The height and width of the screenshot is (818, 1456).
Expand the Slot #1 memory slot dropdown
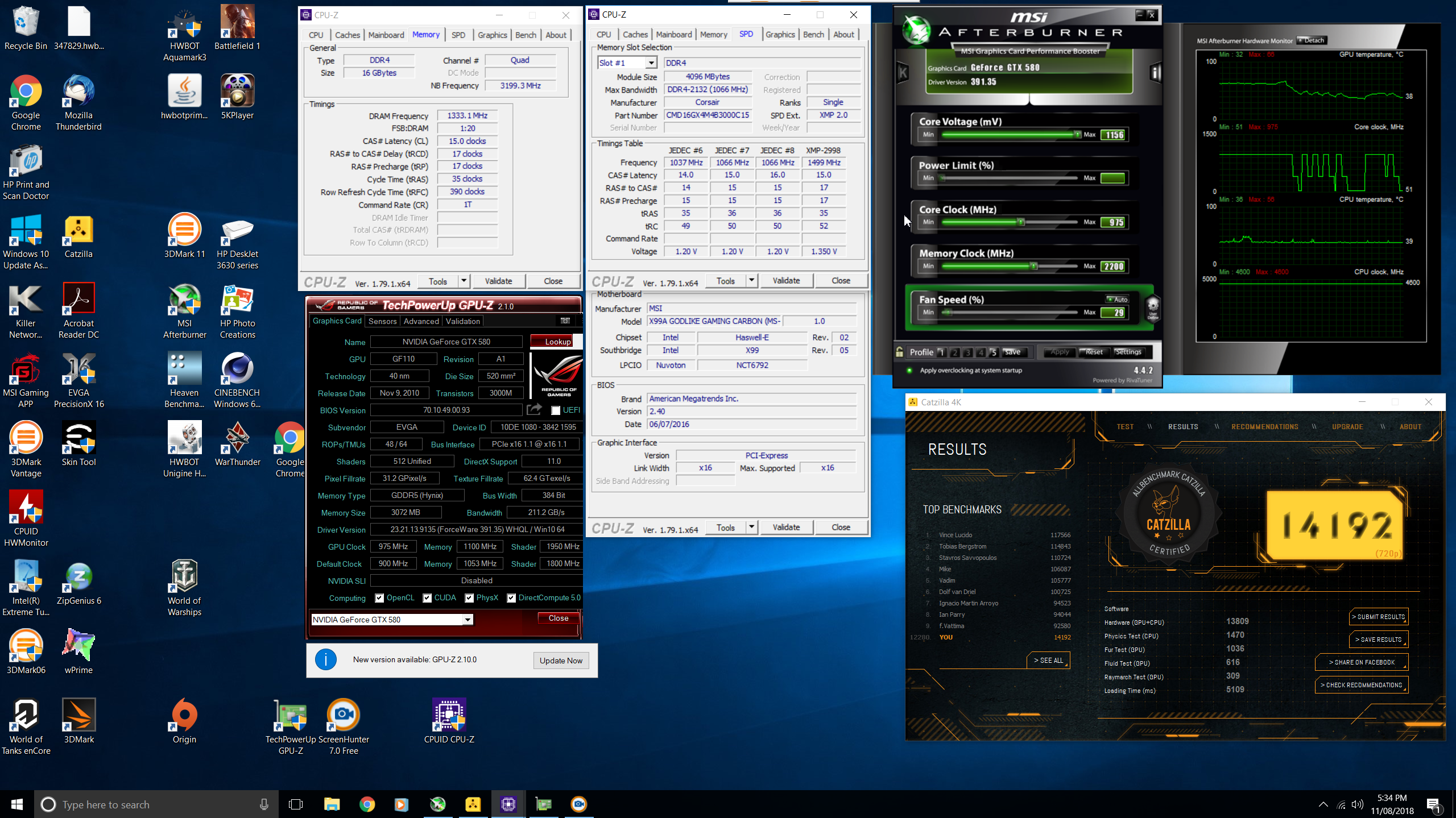(x=651, y=63)
